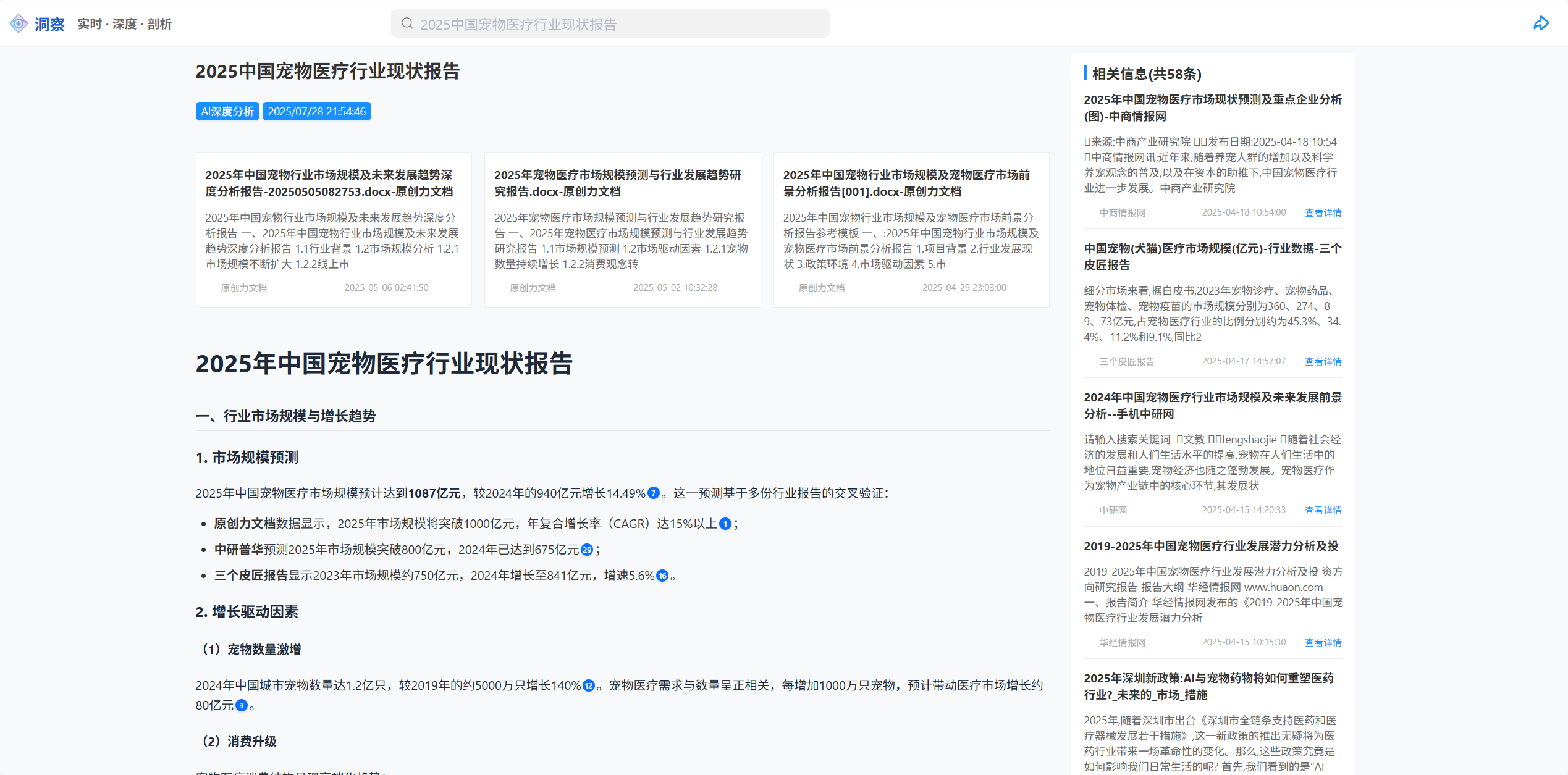Open citation badge 16 after 5.6%
Image resolution: width=1568 pixels, height=775 pixels.
point(662,576)
